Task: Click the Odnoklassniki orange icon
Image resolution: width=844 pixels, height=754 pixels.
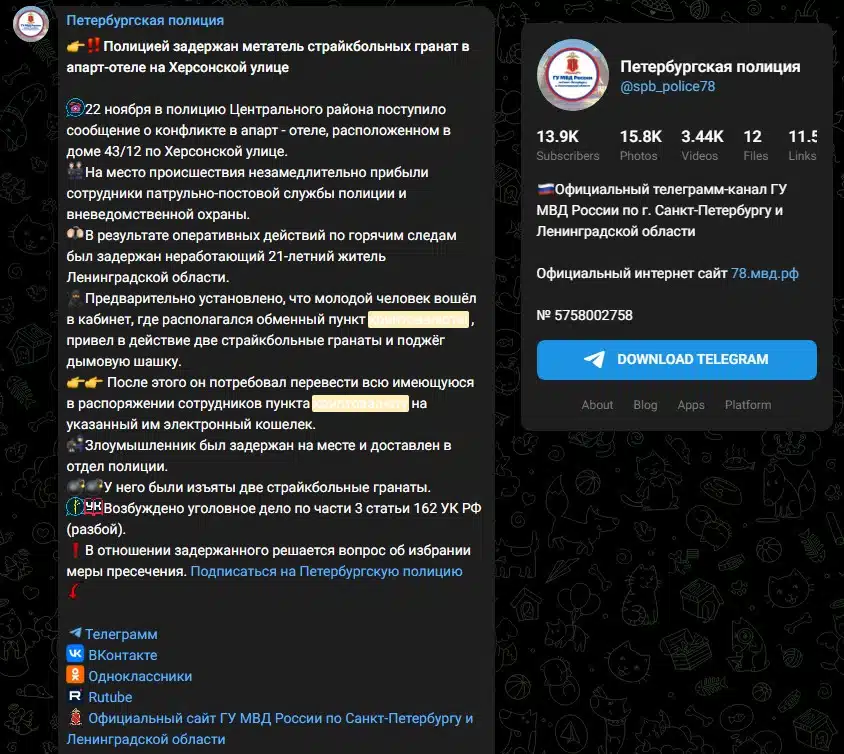Action: 75,675
